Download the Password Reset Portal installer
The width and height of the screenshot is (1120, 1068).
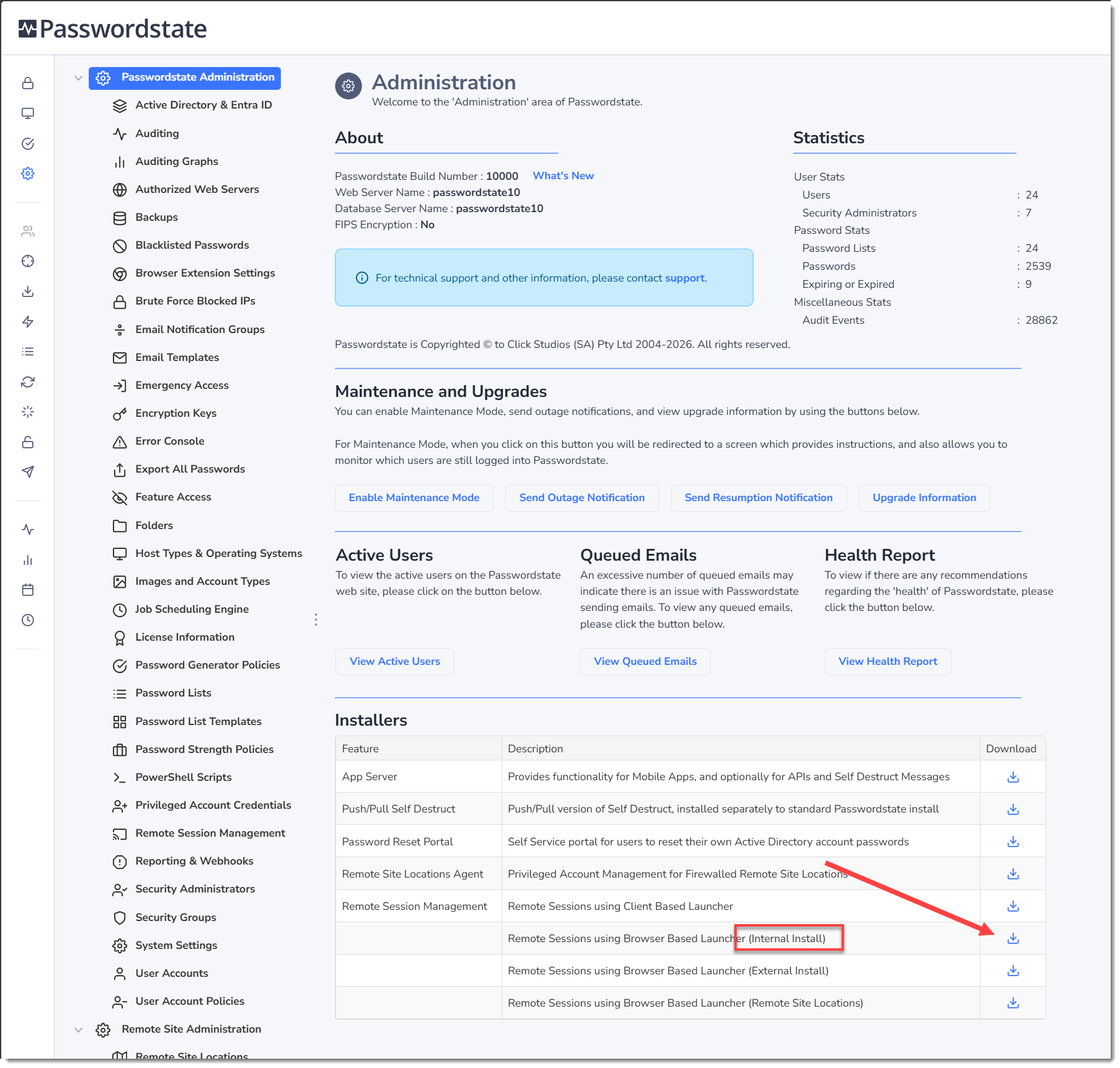coord(1013,842)
